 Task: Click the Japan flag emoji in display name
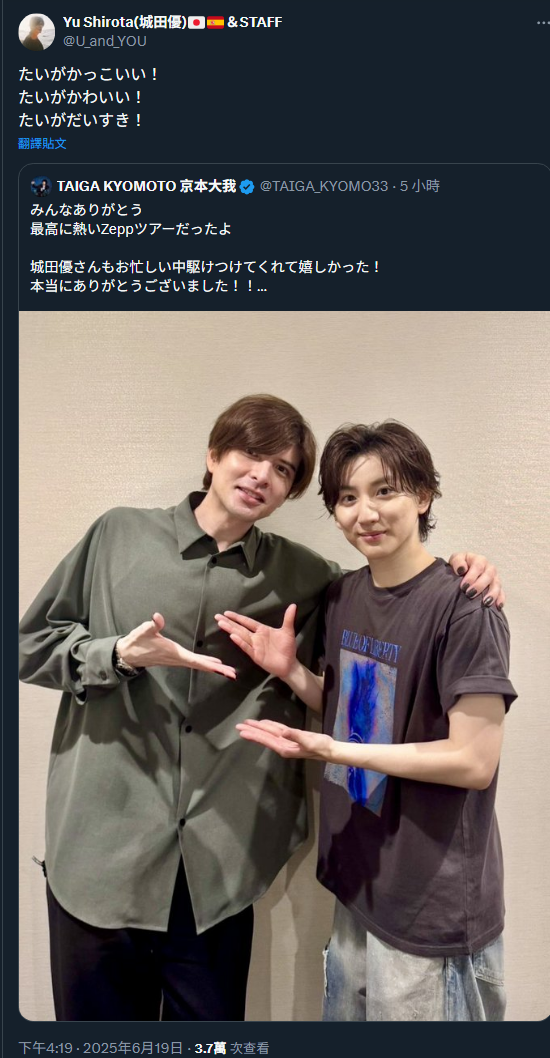(x=196, y=23)
